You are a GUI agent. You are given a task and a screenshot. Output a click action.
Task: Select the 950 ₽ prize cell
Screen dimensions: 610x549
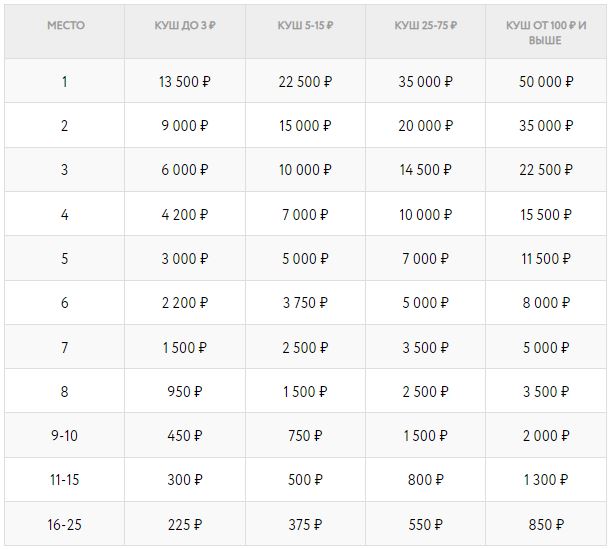pyautogui.click(x=184, y=391)
